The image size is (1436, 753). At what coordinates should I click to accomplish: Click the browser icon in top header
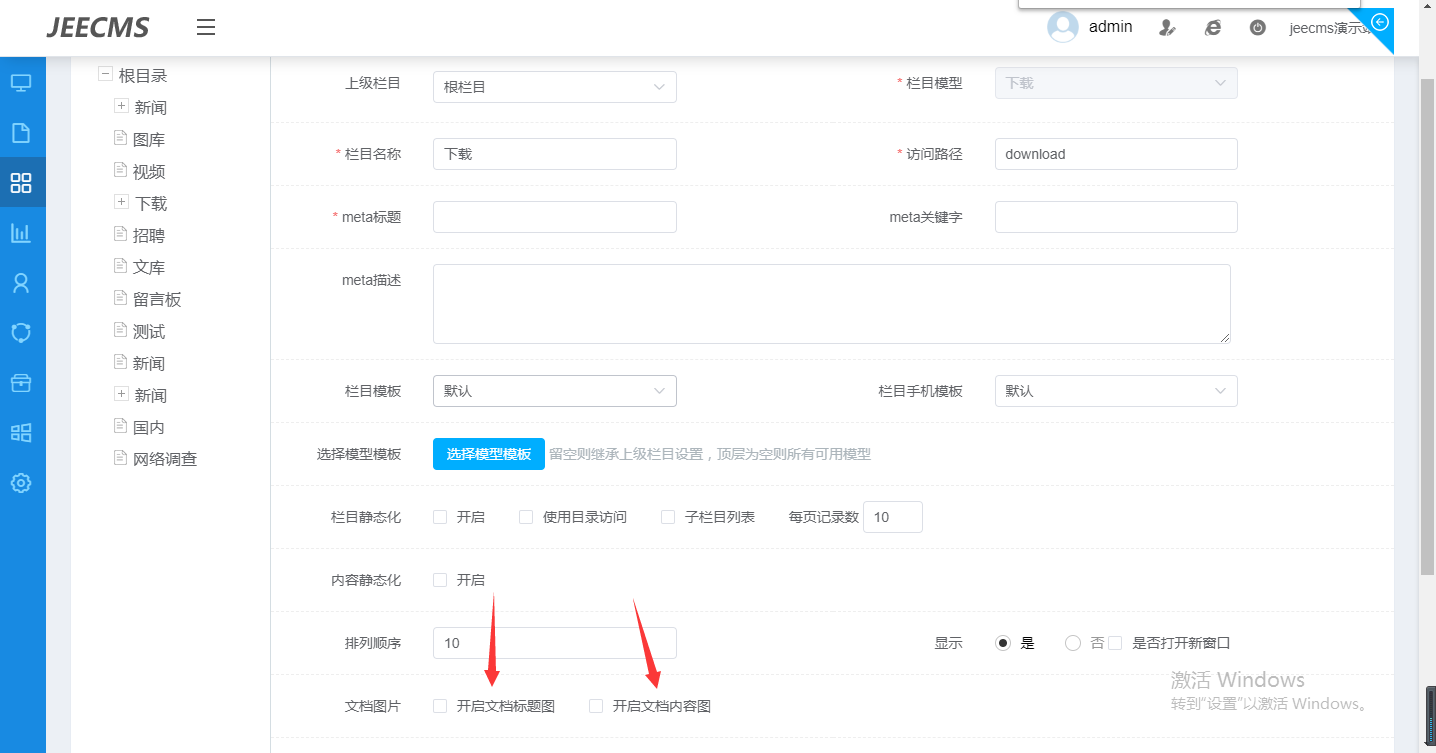[x=1213, y=28]
